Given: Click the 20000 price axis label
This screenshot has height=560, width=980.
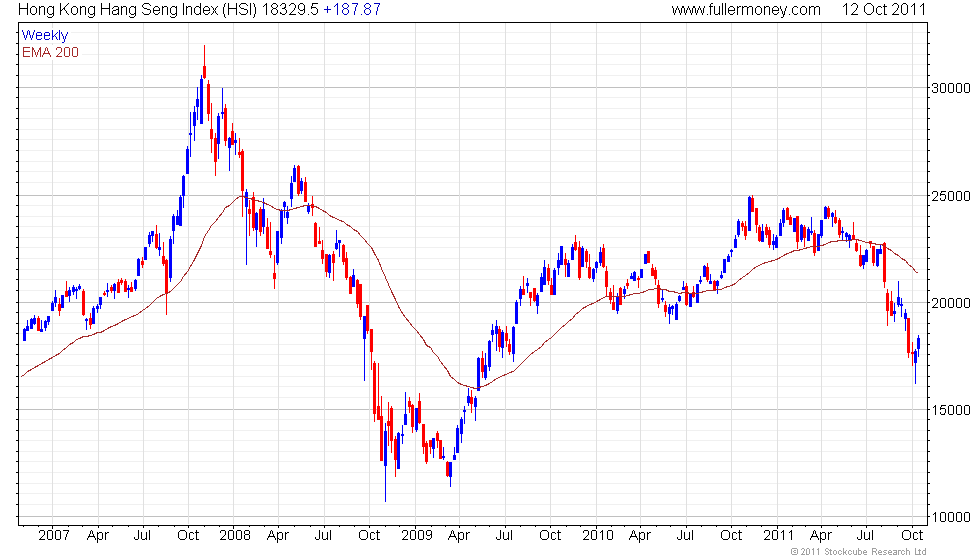Looking at the screenshot, I should point(951,303).
